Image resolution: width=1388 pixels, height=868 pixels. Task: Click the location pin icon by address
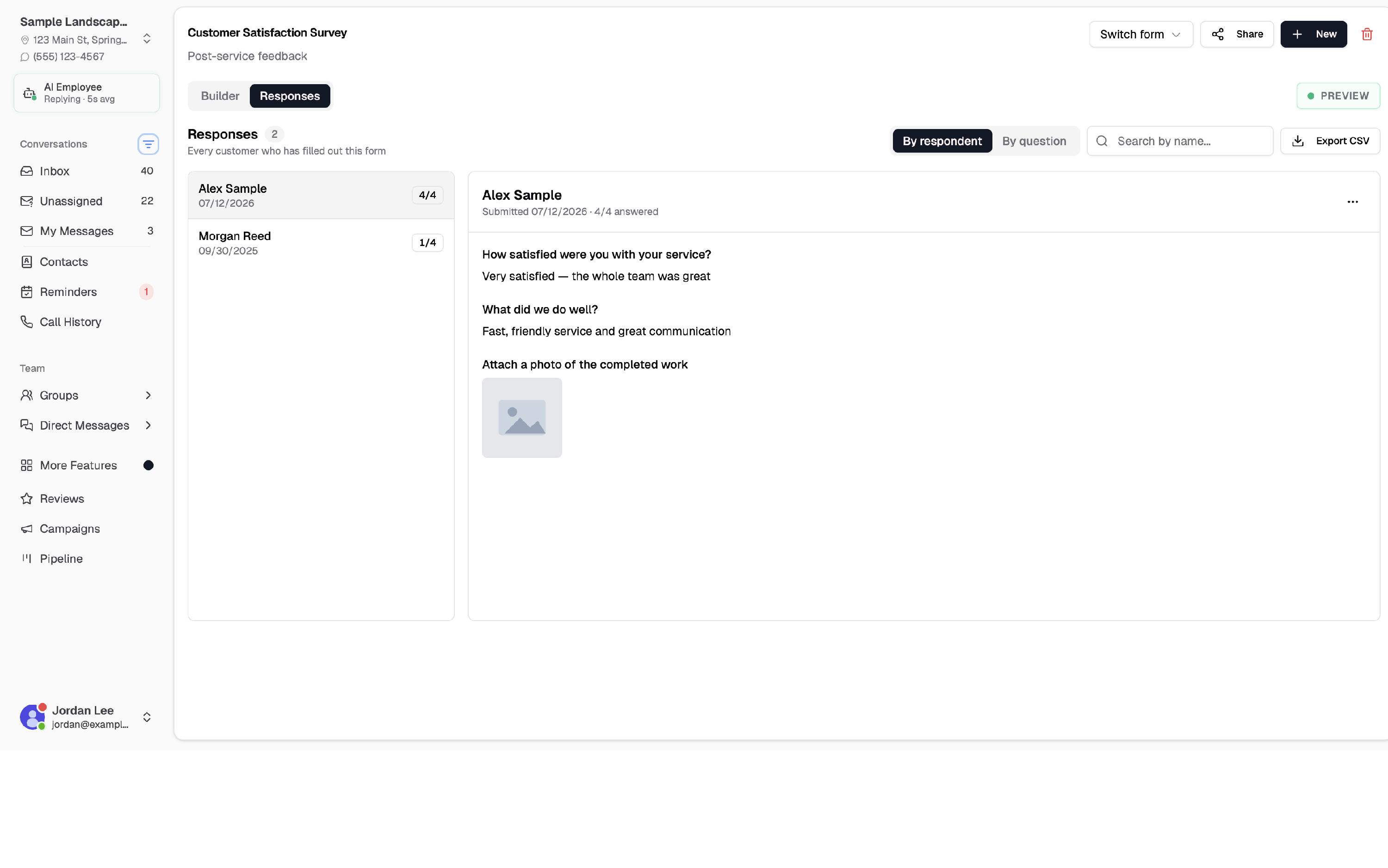click(x=25, y=40)
